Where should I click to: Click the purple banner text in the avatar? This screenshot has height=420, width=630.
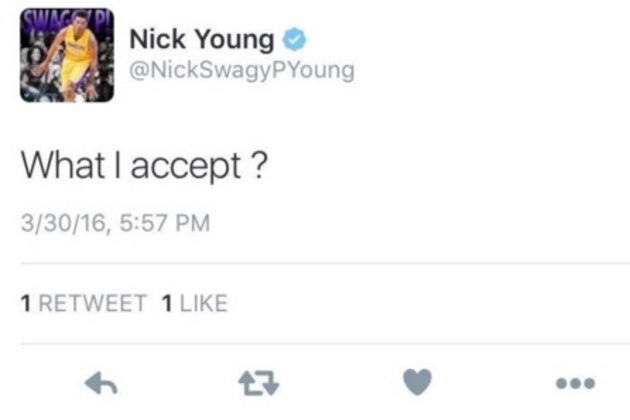[x=65, y=18]
